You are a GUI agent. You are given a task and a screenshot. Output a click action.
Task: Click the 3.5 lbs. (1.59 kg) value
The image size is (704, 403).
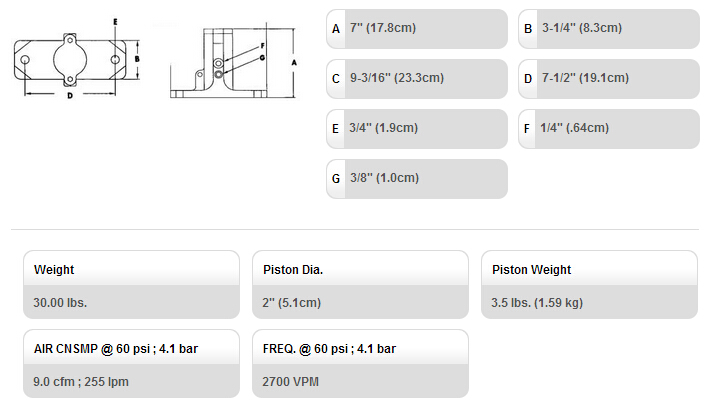click(537, 302)
